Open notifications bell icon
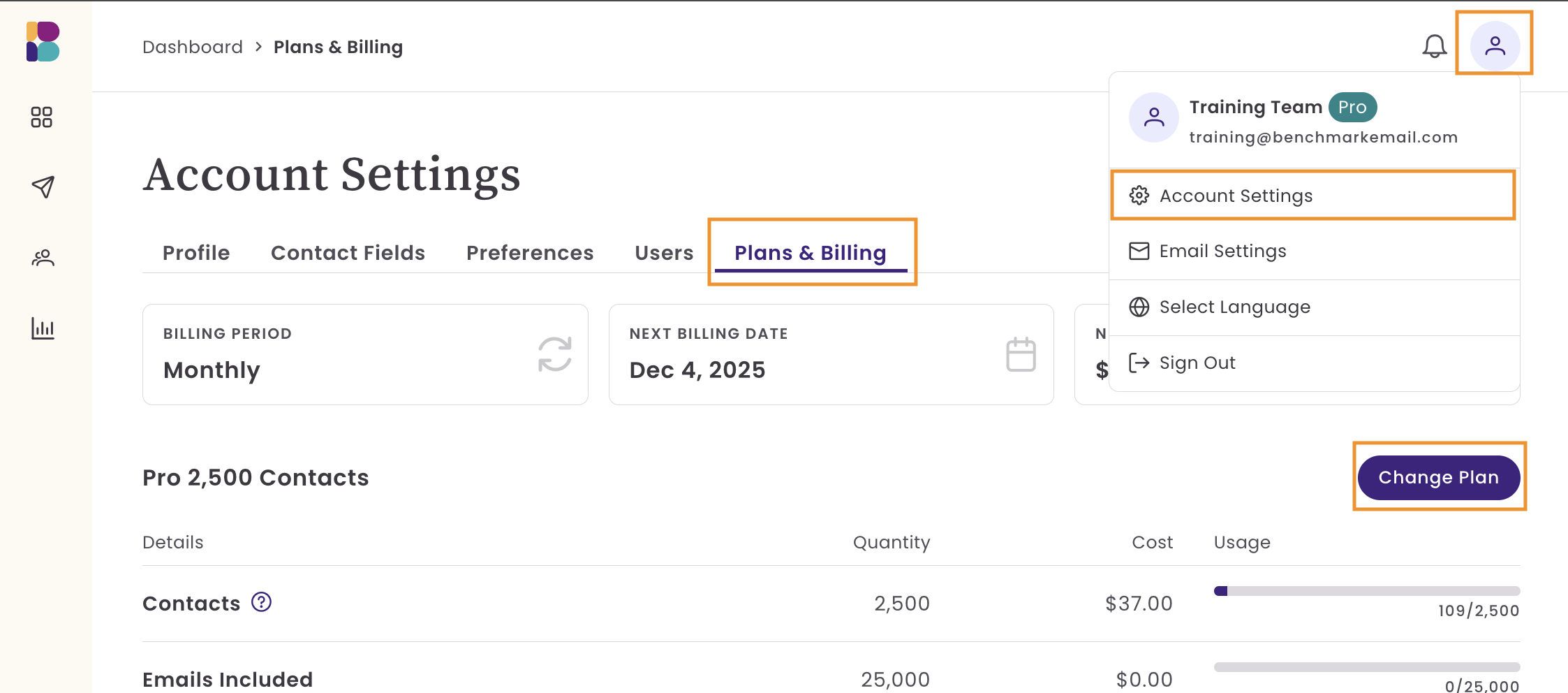Screen dimensions: 1568x693 point(1435,47)
